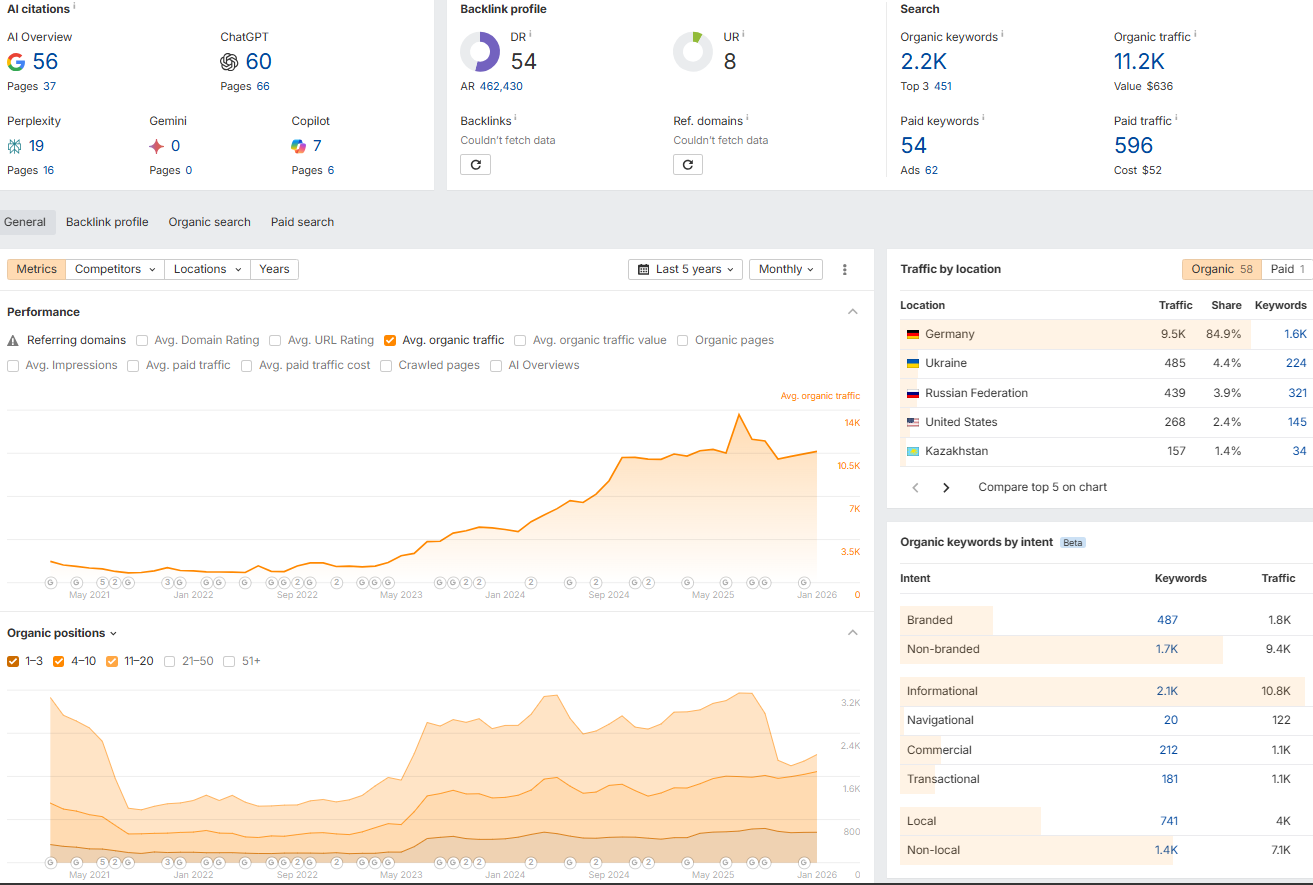Viewport: 1313px width, 885px height.
Task: Click the Jan 2024 Google update marker
Action: click(x=531, y=582)
